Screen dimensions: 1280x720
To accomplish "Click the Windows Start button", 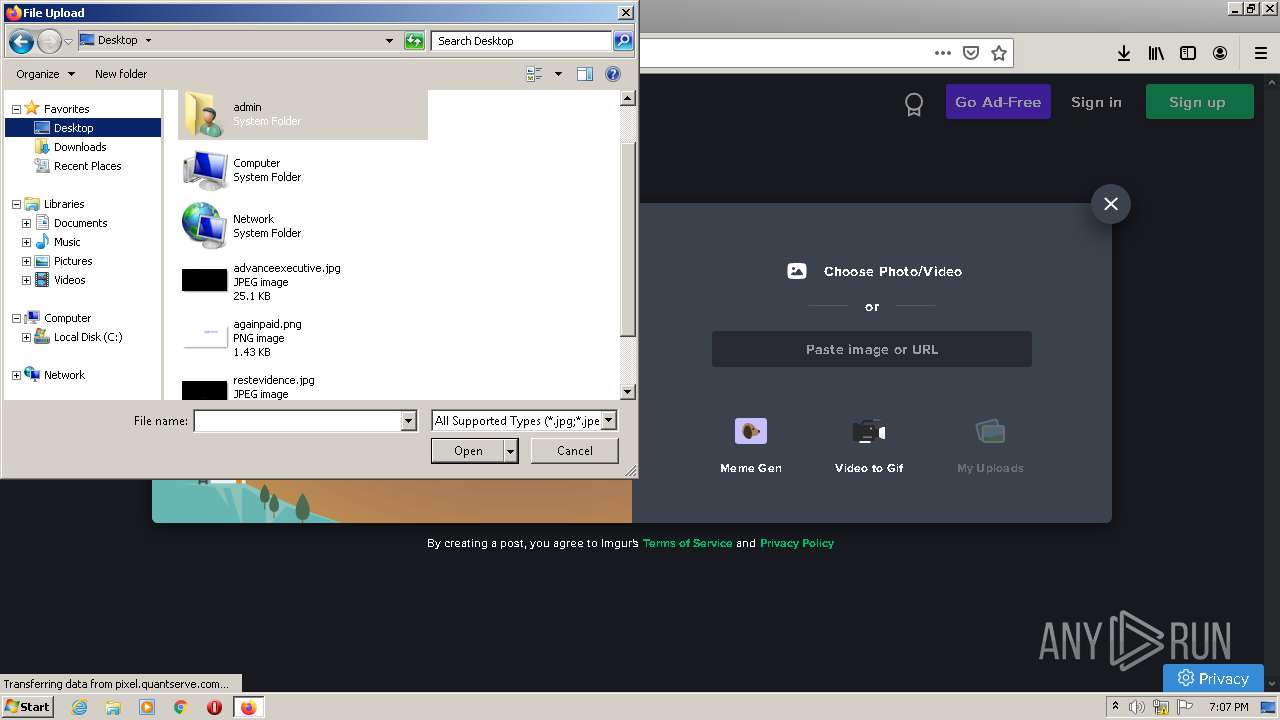I will click(28, 706).
